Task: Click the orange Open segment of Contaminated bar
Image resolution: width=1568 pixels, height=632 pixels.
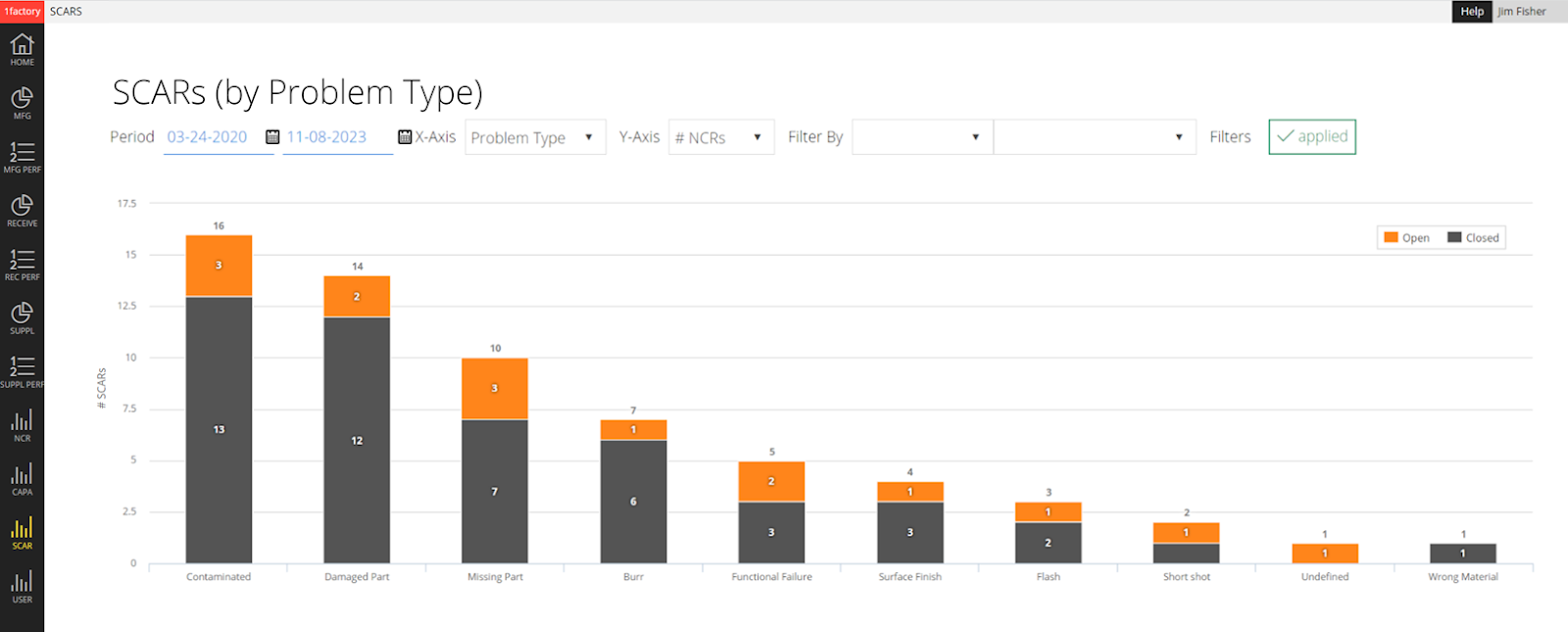Action: [219, 266]
